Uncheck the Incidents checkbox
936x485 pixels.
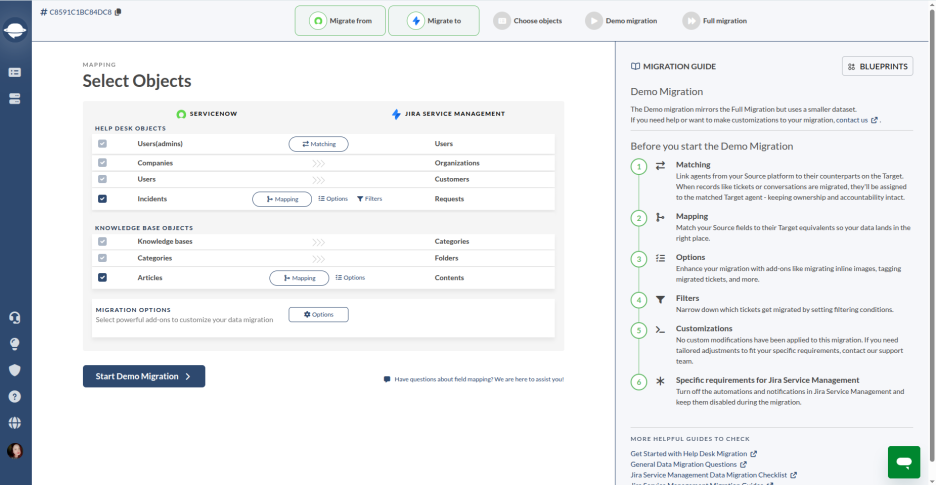click(103, 199)
